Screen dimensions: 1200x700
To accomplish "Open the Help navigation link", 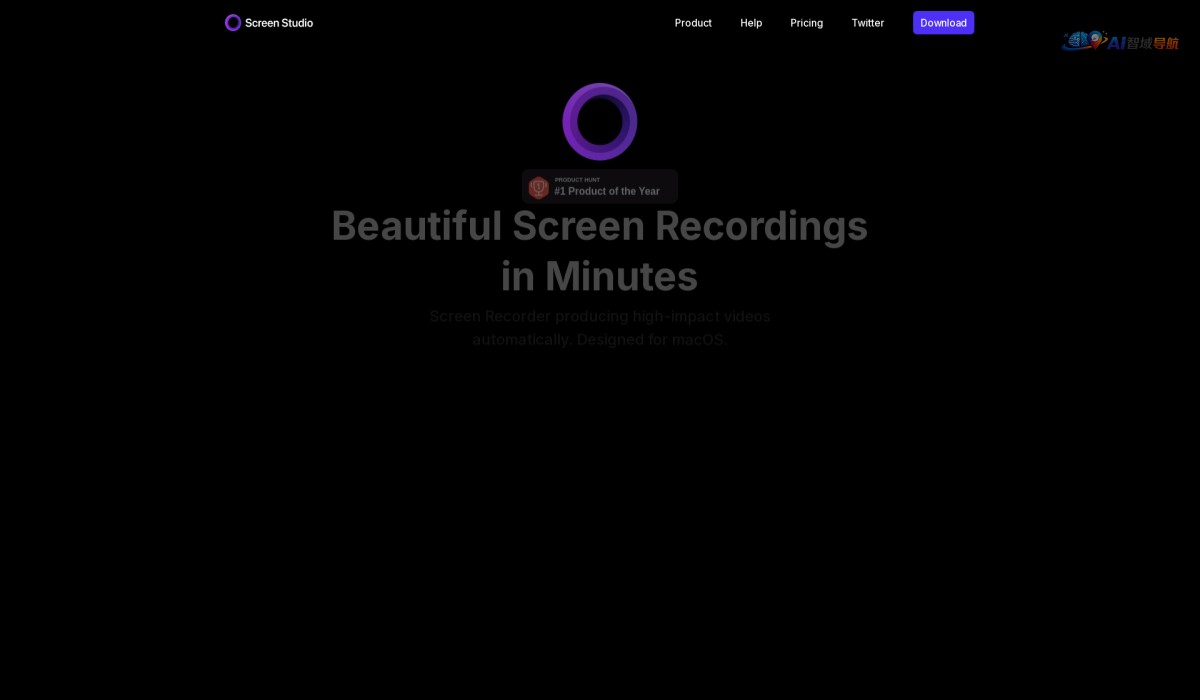I will (x=751, y=23).
